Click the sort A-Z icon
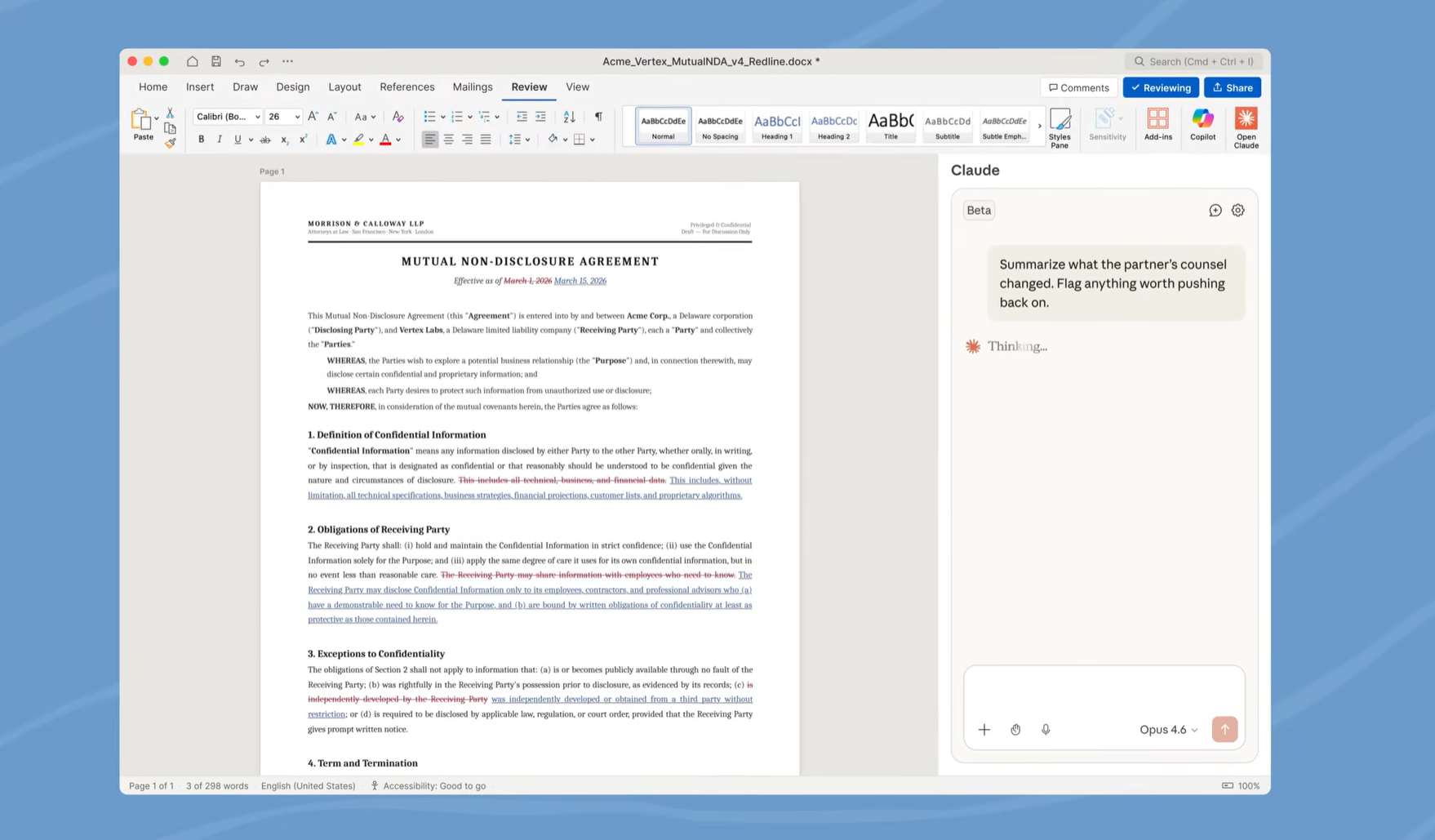The width and height of the screenshot is (1435, 840). pyautogui.click(x=568, y=117)
